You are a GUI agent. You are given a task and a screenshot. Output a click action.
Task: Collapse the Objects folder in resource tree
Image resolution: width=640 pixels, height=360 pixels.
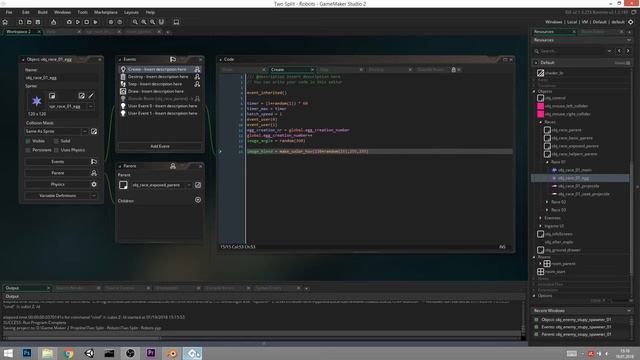click(x=534, y=91)
